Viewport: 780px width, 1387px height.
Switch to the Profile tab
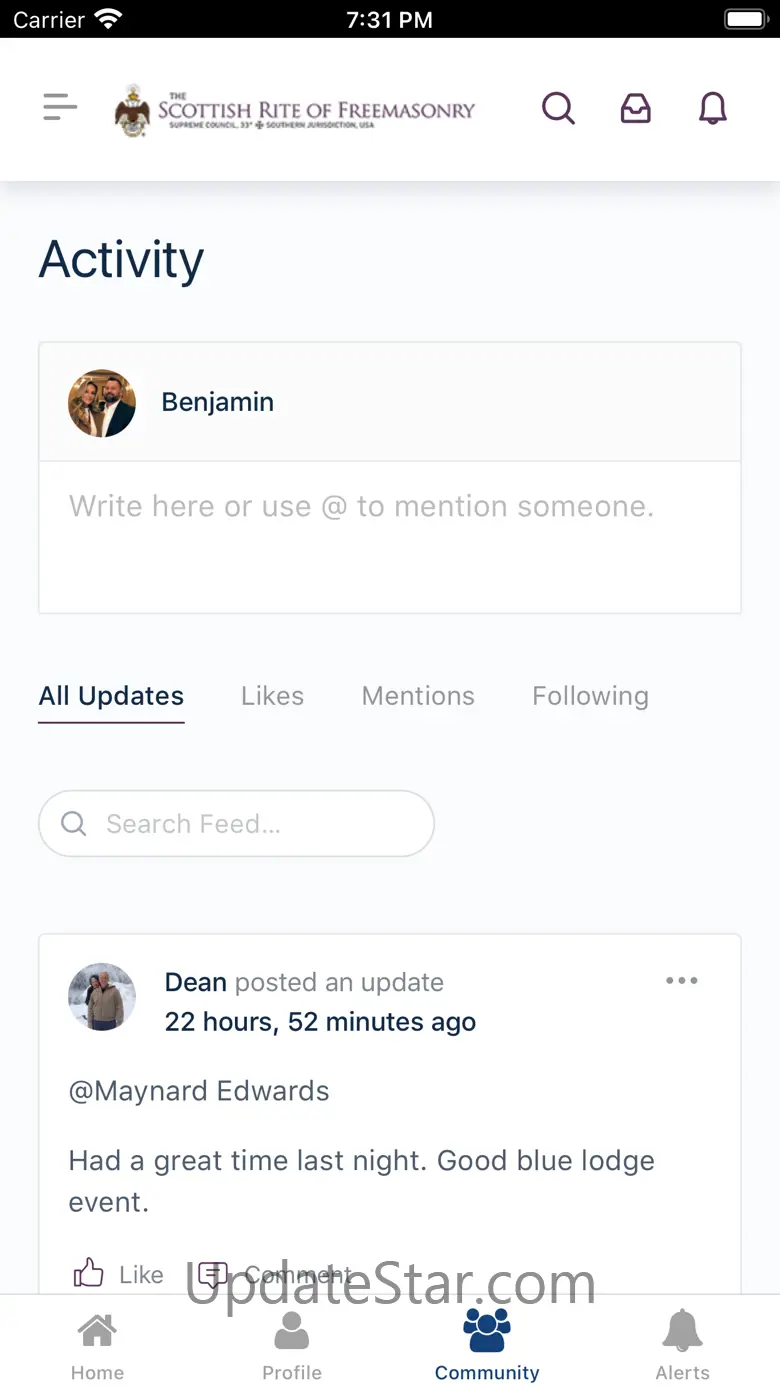tap(292, 1345)
